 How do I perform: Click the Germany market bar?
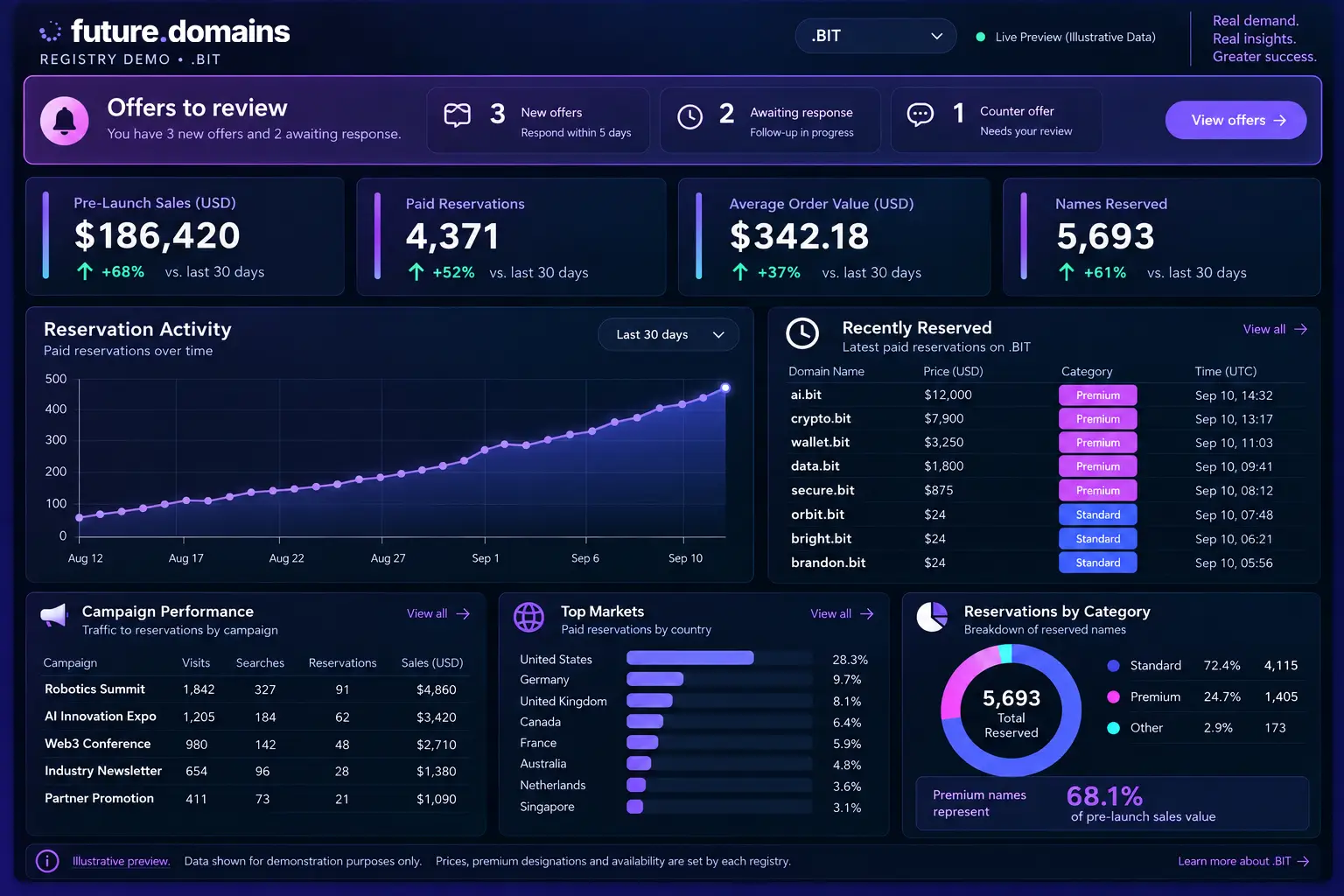coord(654,679)
